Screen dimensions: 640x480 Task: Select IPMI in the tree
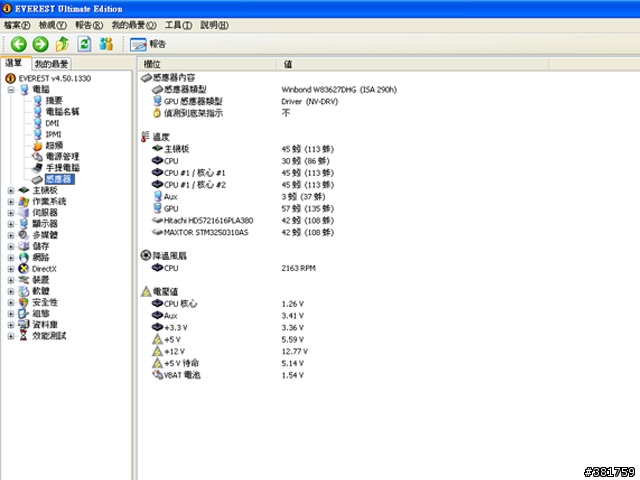click(53, 134)
